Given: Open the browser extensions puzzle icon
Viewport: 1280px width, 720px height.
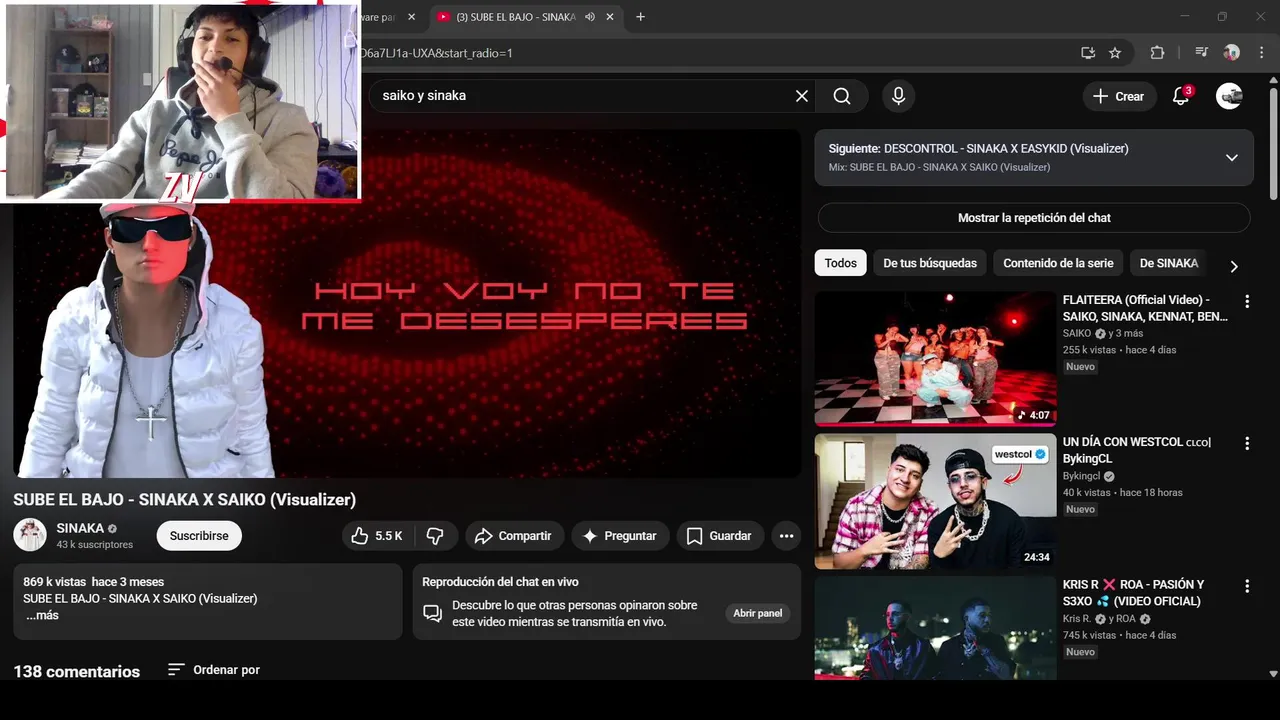Looking at the screenshot, I should pos(1157,53).
